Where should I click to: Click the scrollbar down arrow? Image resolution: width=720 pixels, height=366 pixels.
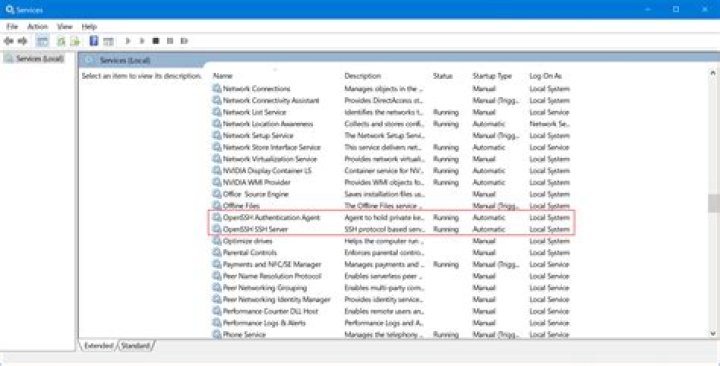pos(713,334)
